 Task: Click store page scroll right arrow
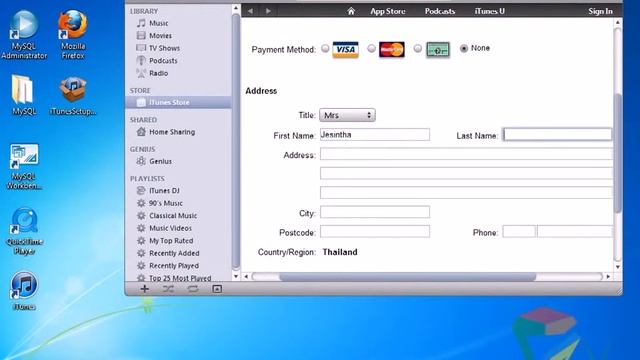click(x=608, y=277)
